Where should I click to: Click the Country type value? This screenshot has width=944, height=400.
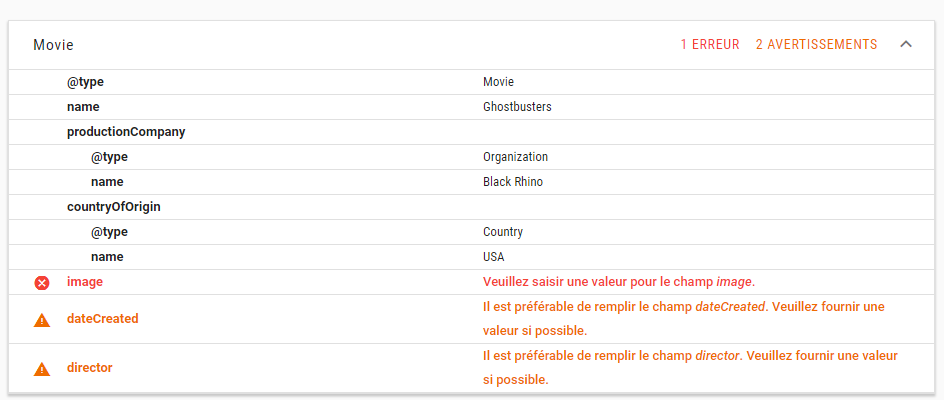pyautogui.click(x=502, y=232)
